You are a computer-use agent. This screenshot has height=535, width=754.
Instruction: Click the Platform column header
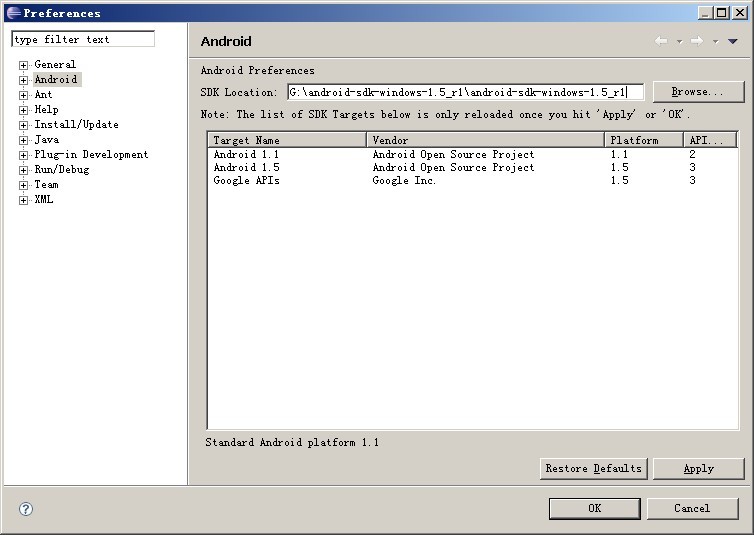coord(644,140)
